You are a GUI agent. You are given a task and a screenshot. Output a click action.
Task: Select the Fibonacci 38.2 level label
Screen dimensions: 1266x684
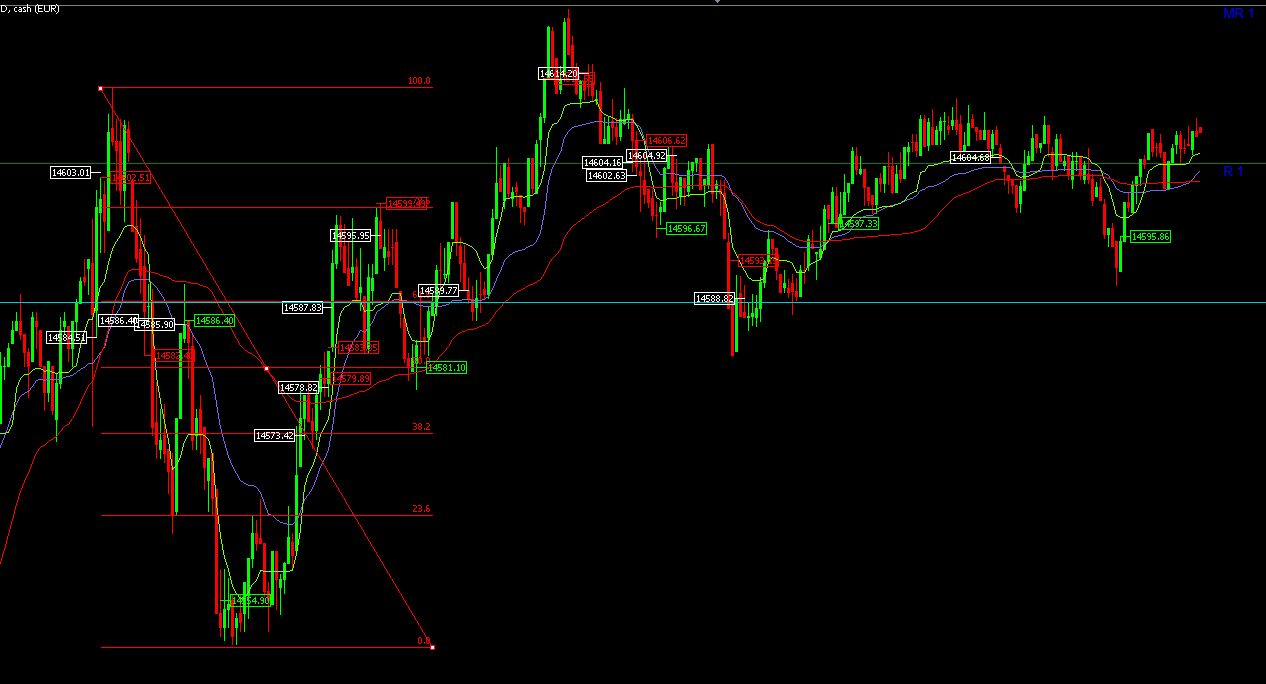point(421,427)
